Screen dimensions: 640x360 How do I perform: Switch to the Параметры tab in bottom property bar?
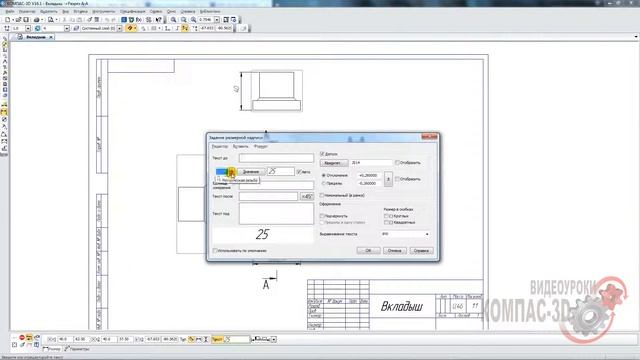pos(77,349)
